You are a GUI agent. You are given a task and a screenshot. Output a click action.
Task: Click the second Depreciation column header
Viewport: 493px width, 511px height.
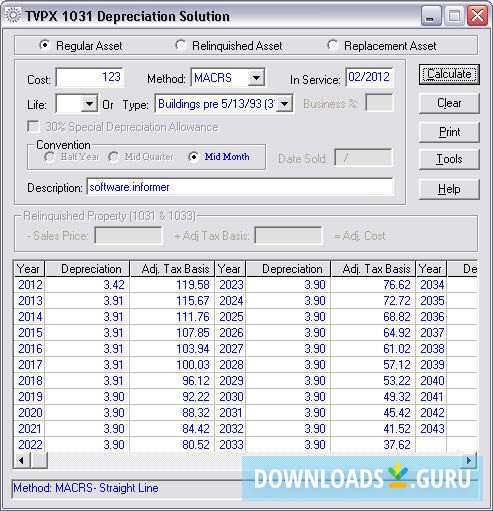(x=288, y=269)
